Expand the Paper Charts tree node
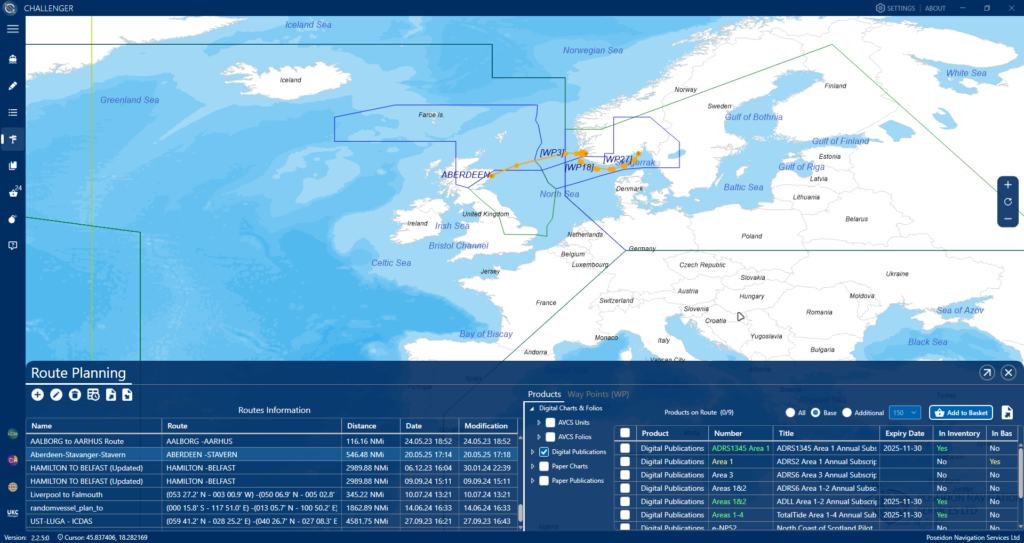Screen dimensions: 1024x543 [x=532, y=467]
